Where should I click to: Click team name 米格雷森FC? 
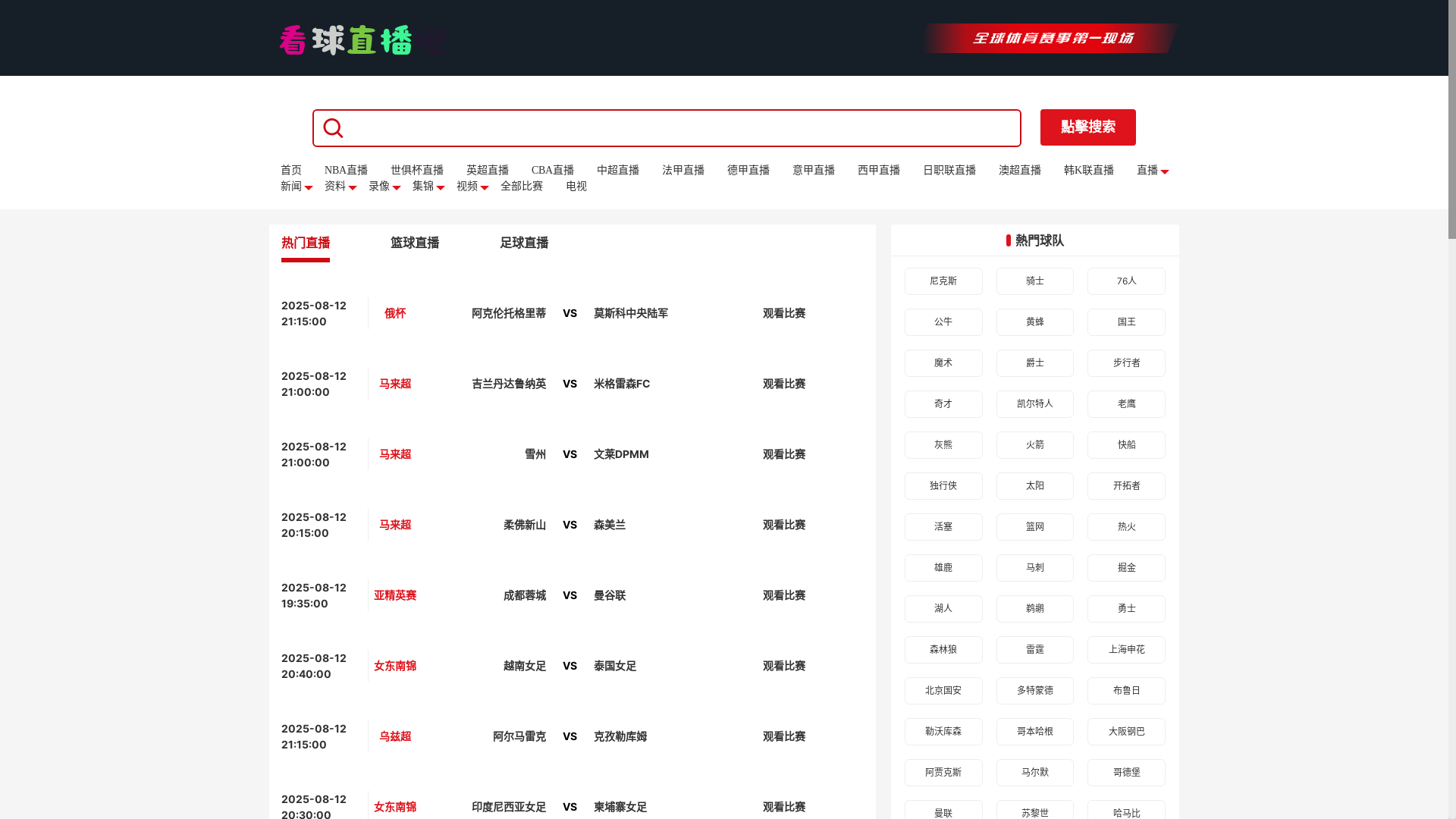coord(622,384)
